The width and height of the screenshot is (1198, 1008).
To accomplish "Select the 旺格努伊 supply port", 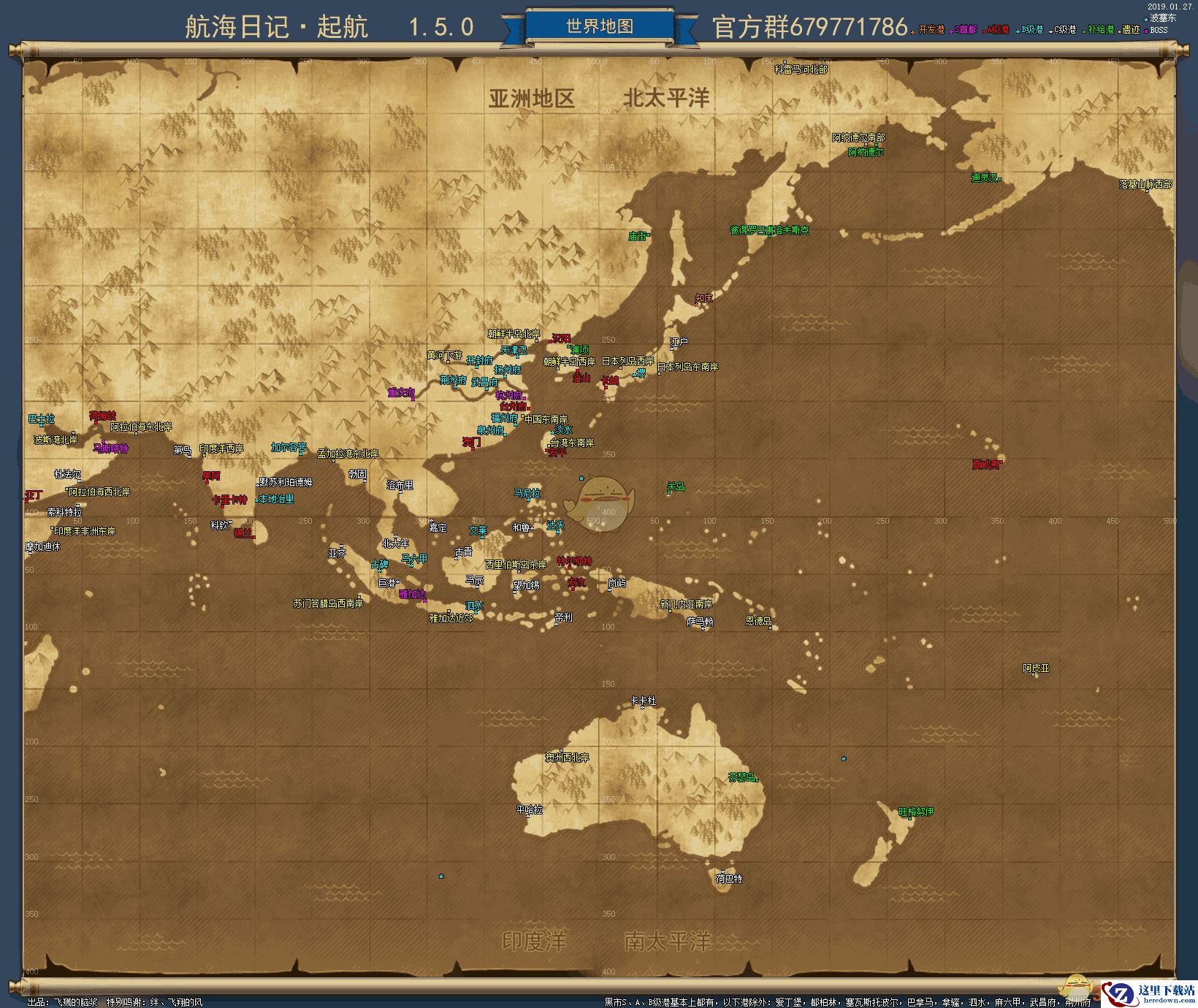I will coord(915,812).
